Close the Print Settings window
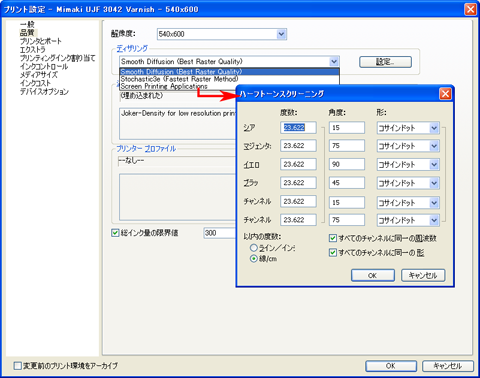This screenshot has height=378, width=480. (470, 9)
